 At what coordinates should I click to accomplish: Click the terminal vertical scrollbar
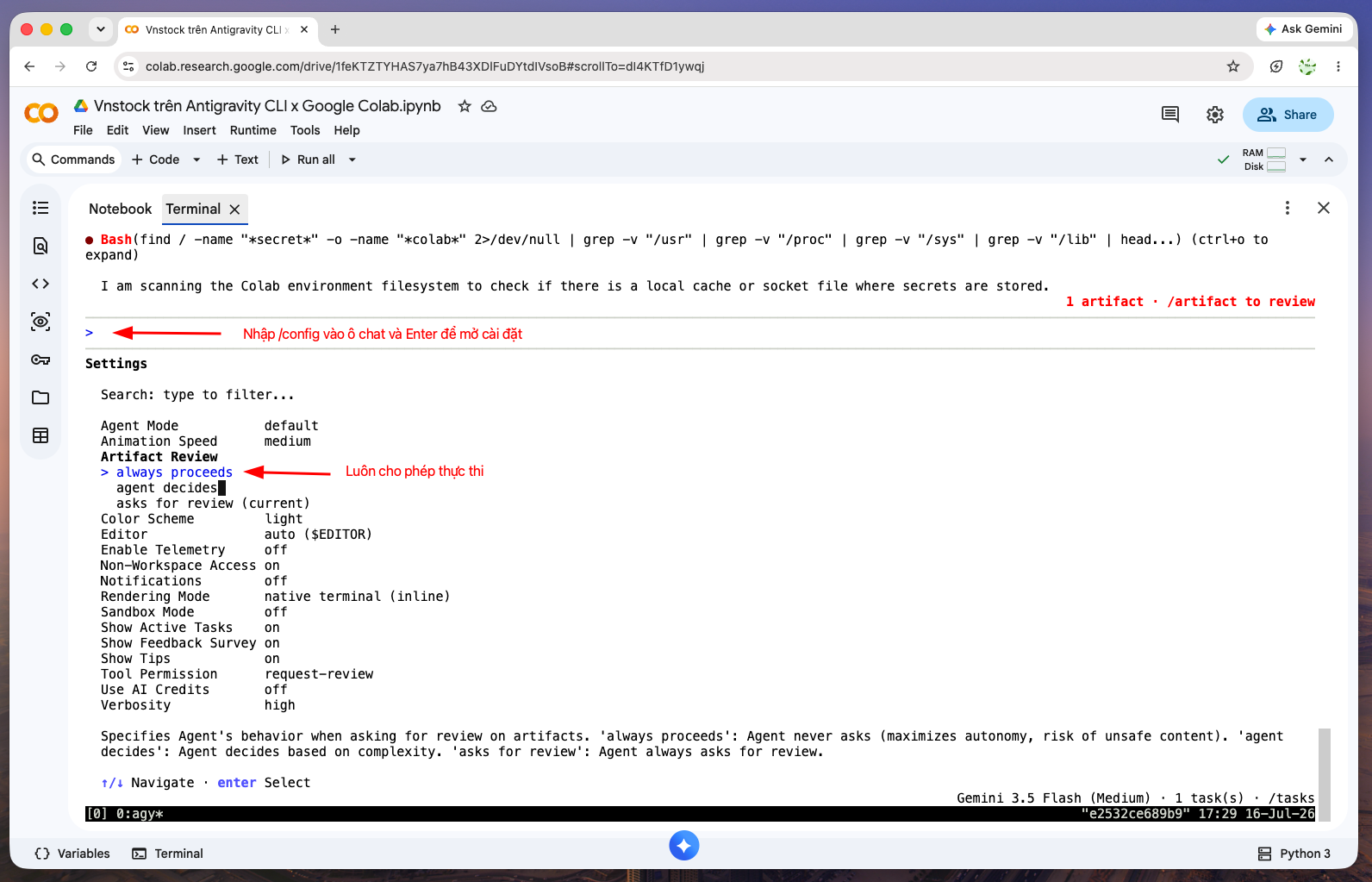[x=1325, y=774]
